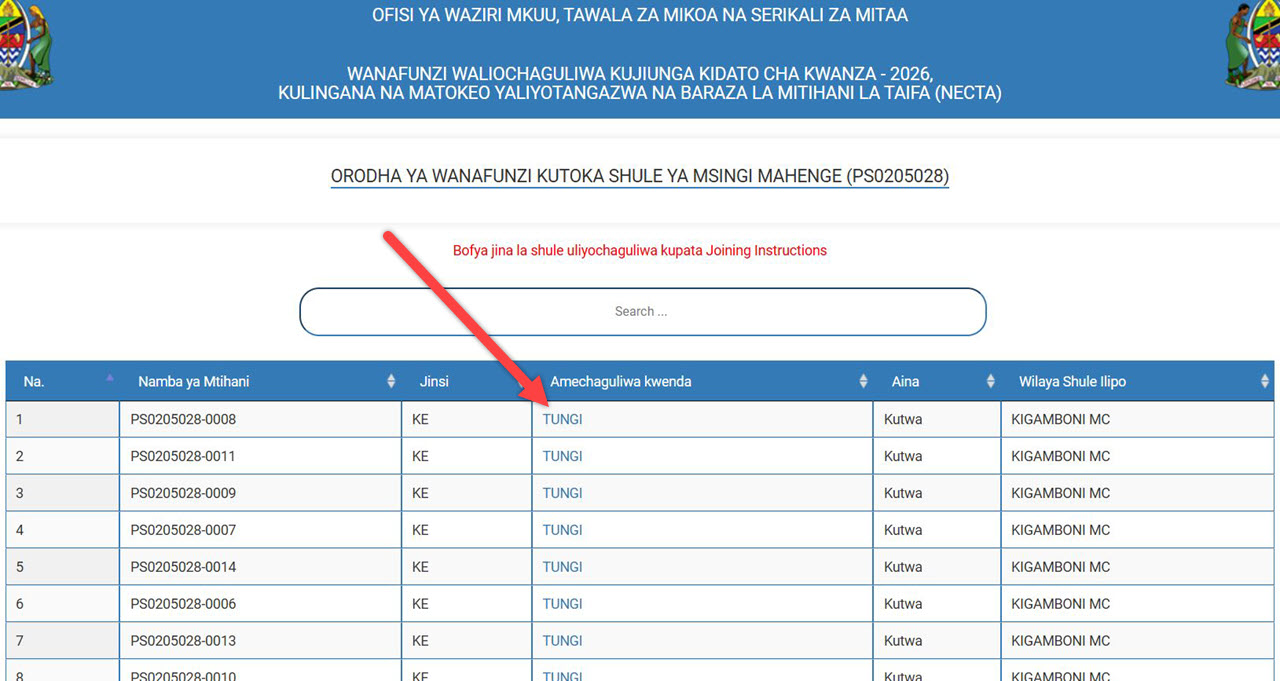Viewport: 1280px width, 681px height.
Task: Open the TUNGI link in the first row
Action: click(562, 419)
